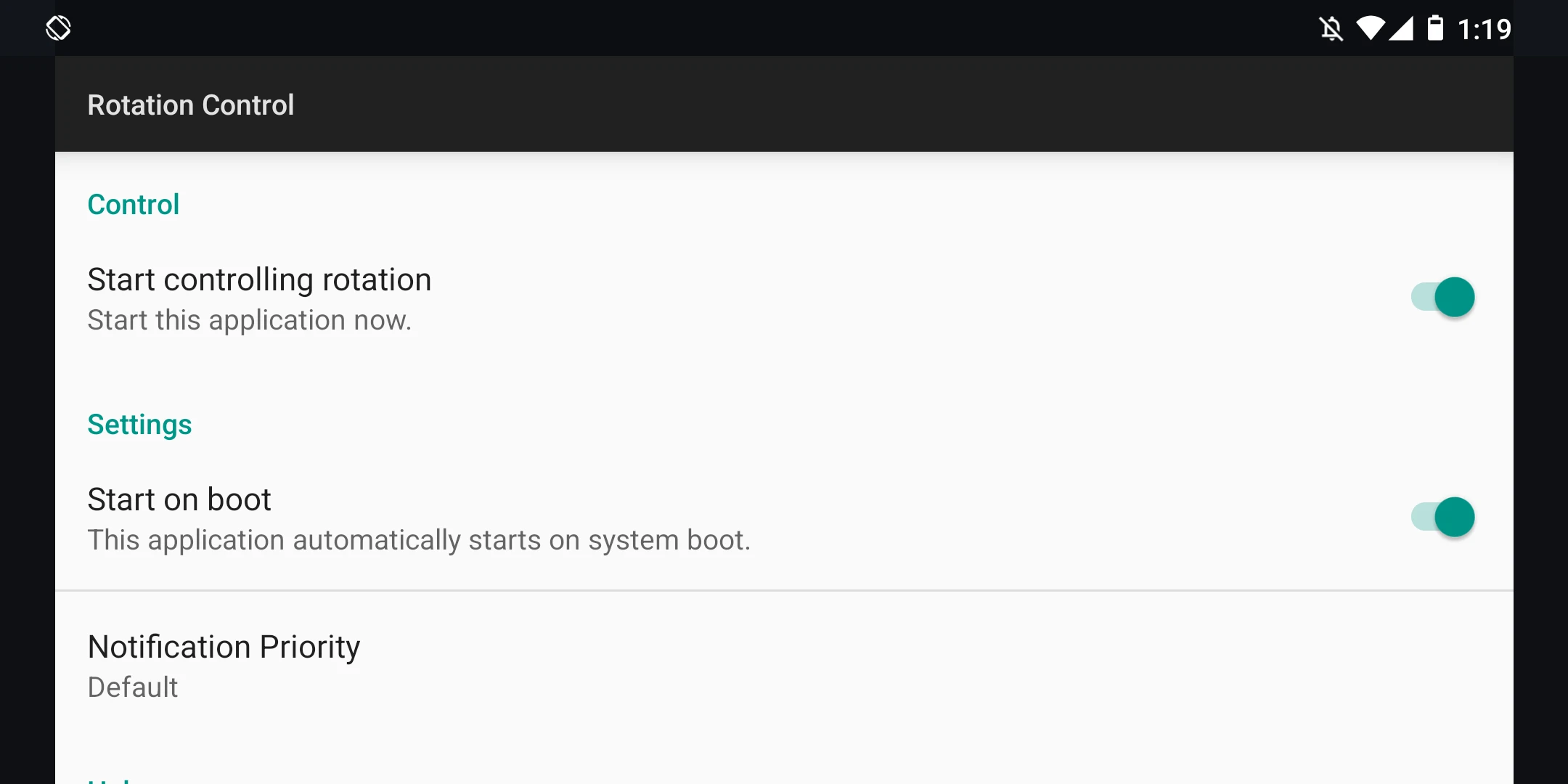The height and width of the screenshot is (784, 1568).
Task: Tap the divider line above Notification Priority
Action: 784,591
